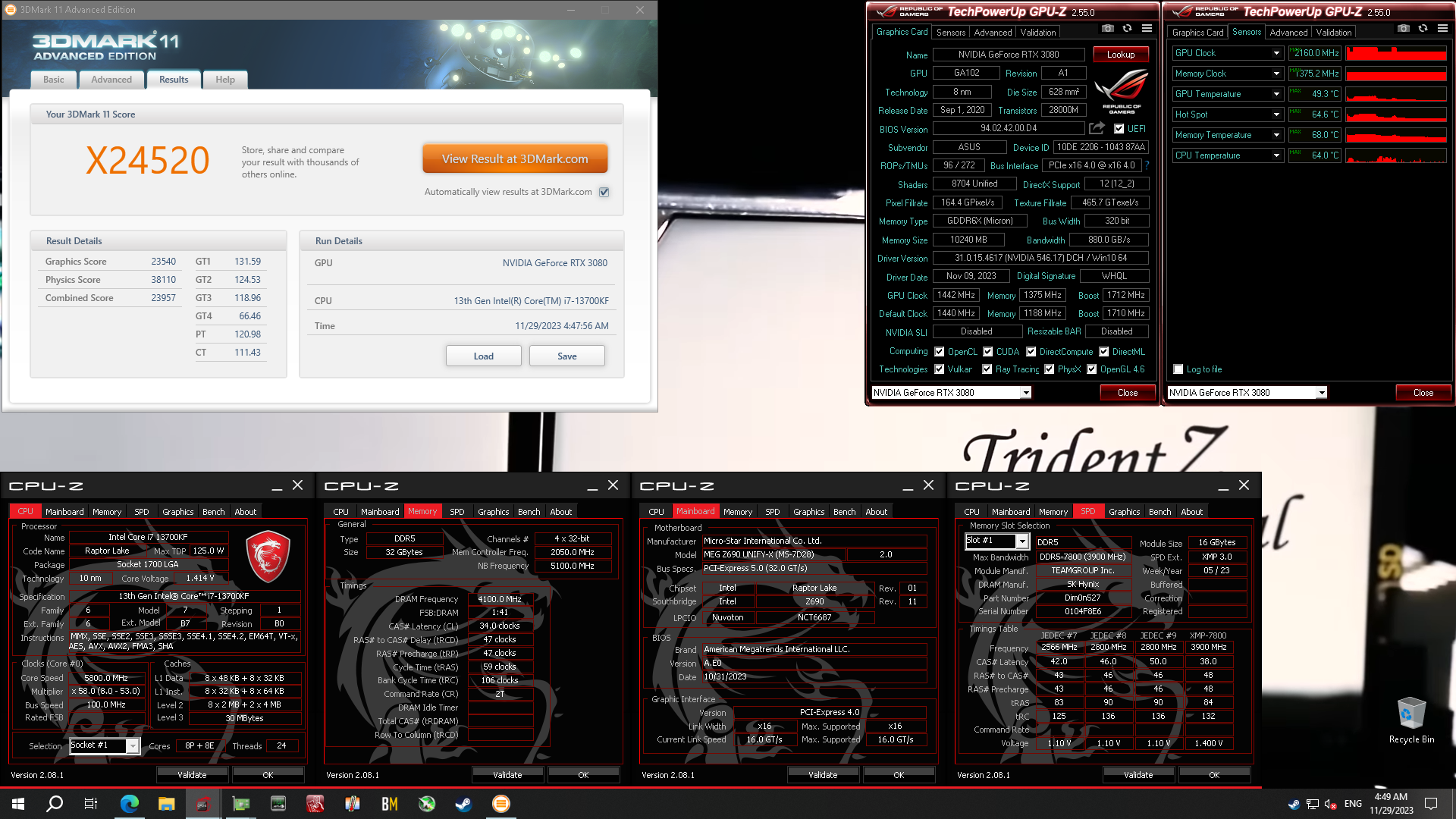Viewport: 1456px width, 819px height.
Task: Expand the Memory Temperature sensor dropdown
Action: 1276,135
